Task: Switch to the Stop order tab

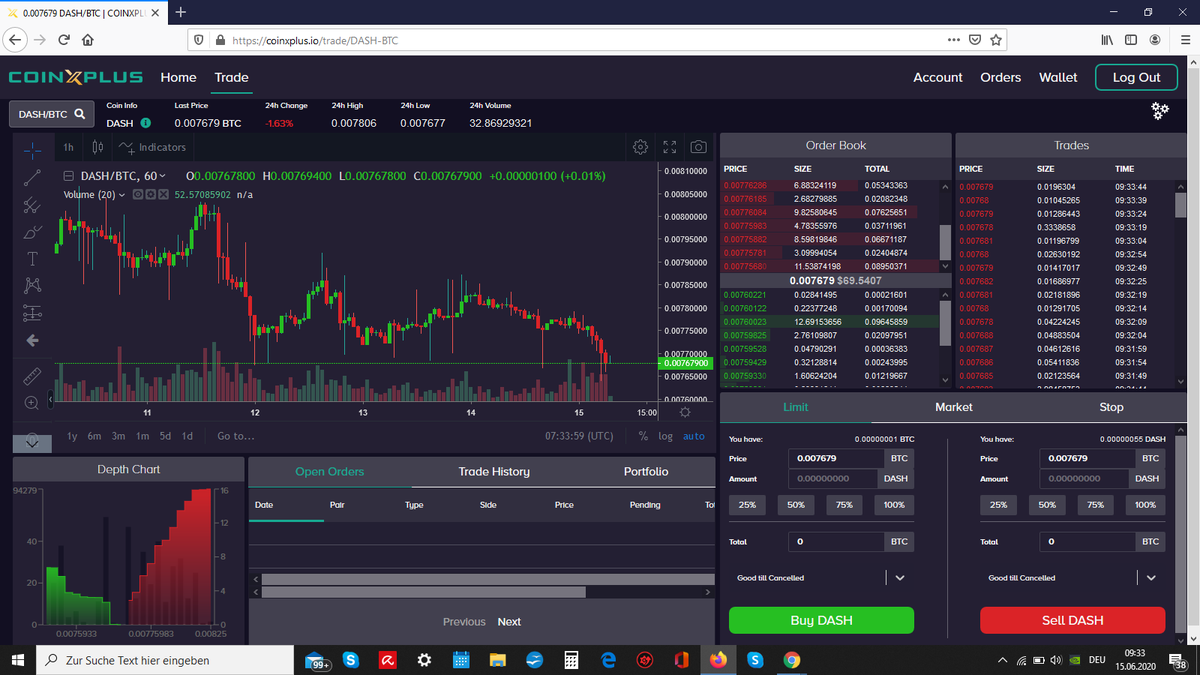Action: (1111, 407)
